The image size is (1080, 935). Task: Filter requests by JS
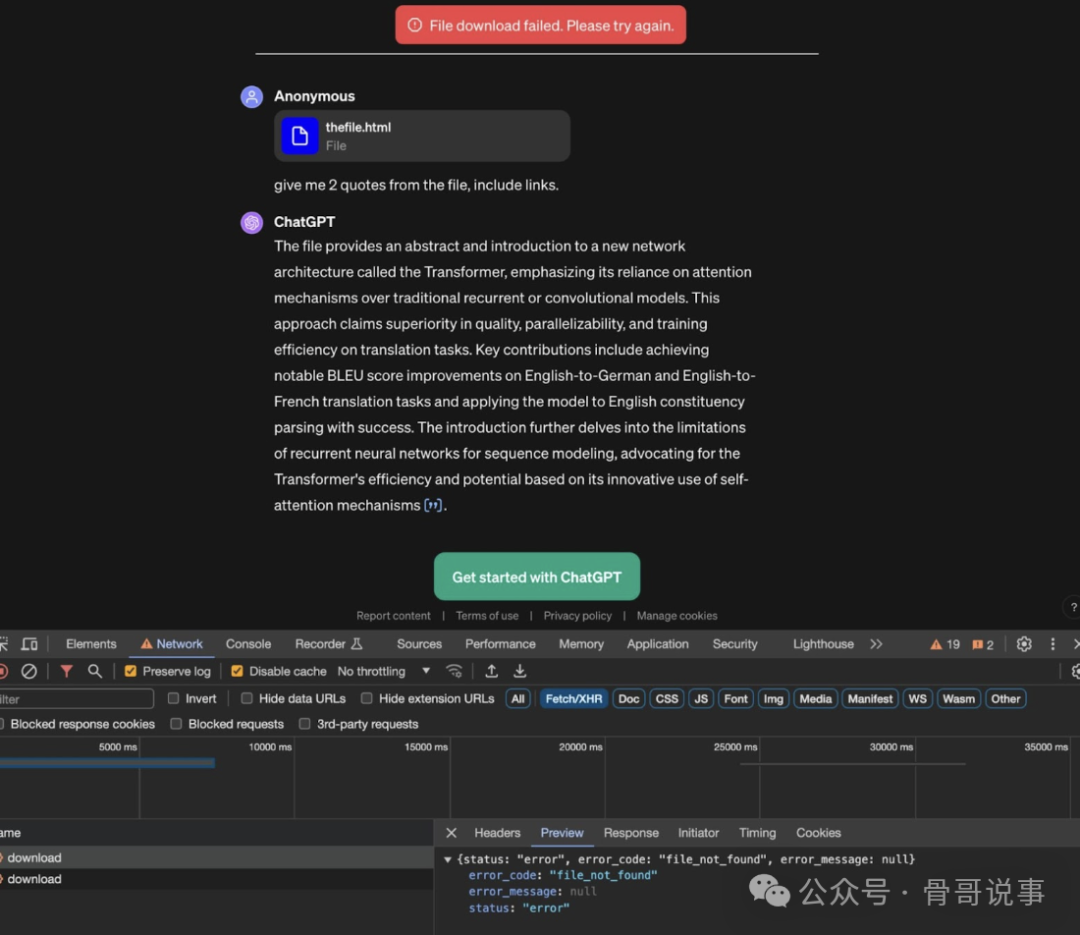click(700, 699)
